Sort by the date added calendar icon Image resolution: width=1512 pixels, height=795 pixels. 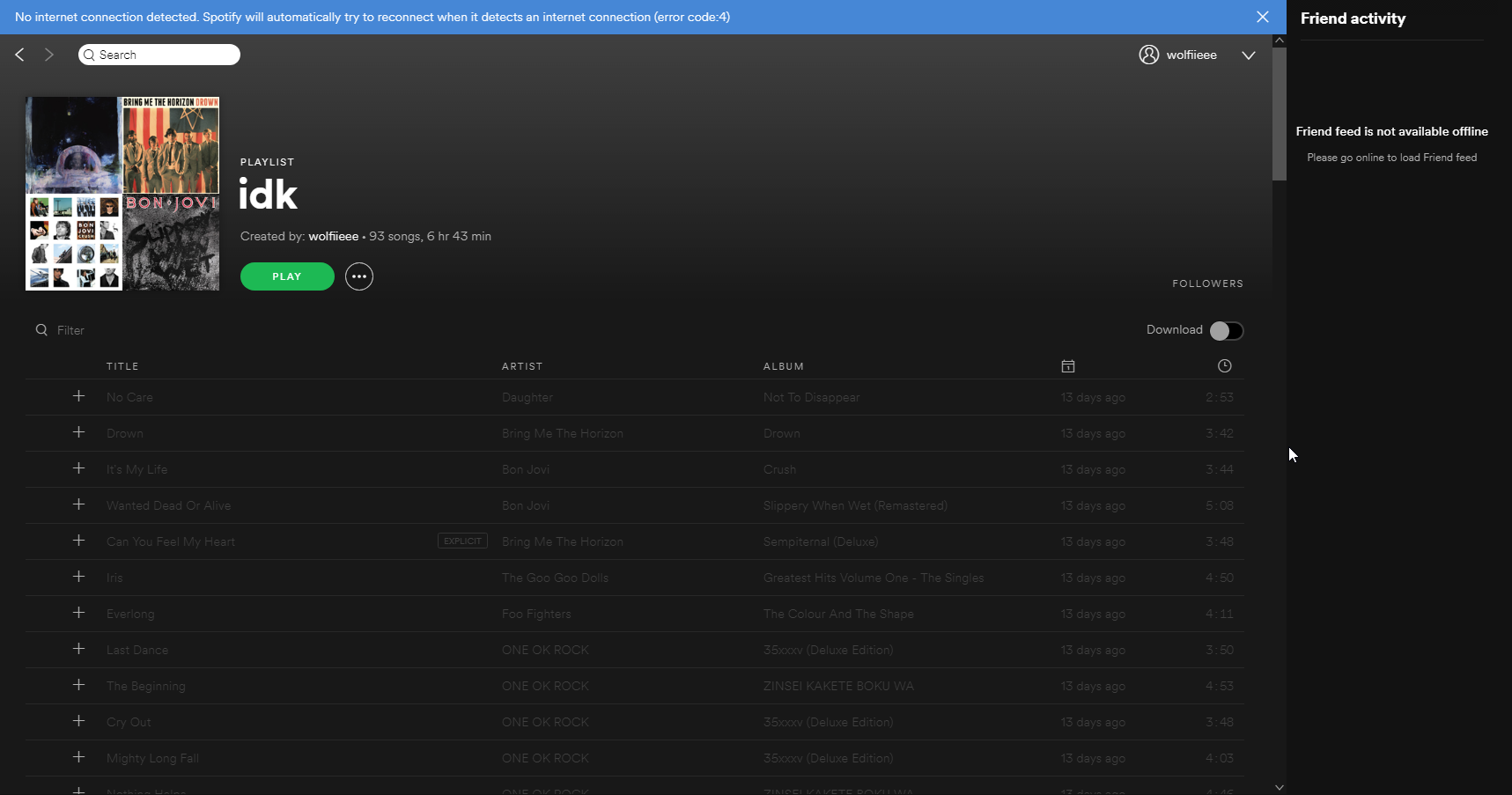1068,366
